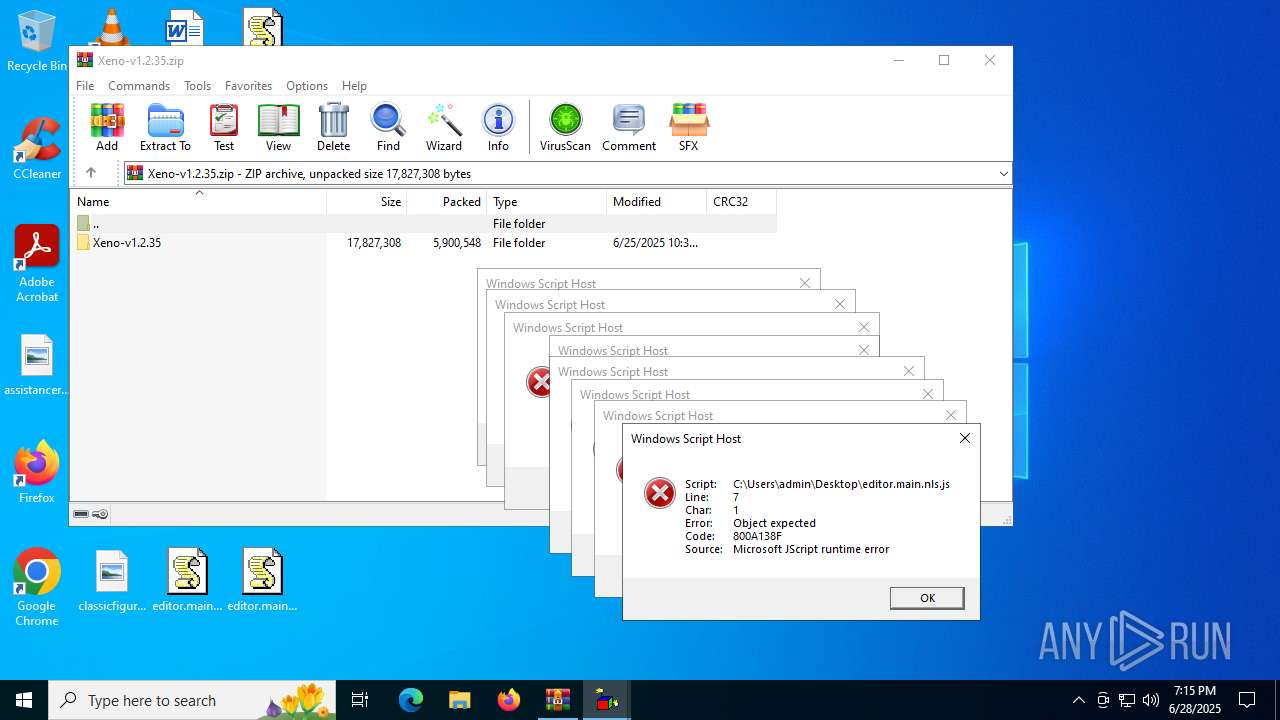The image size is (1280, 720).
Task: Click the Add toolbar icon in WinRAR
Action: [107, 127]
